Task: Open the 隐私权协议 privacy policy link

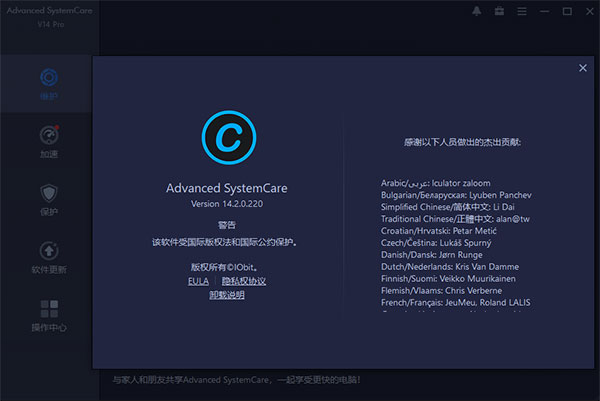Action: point(244,281)
